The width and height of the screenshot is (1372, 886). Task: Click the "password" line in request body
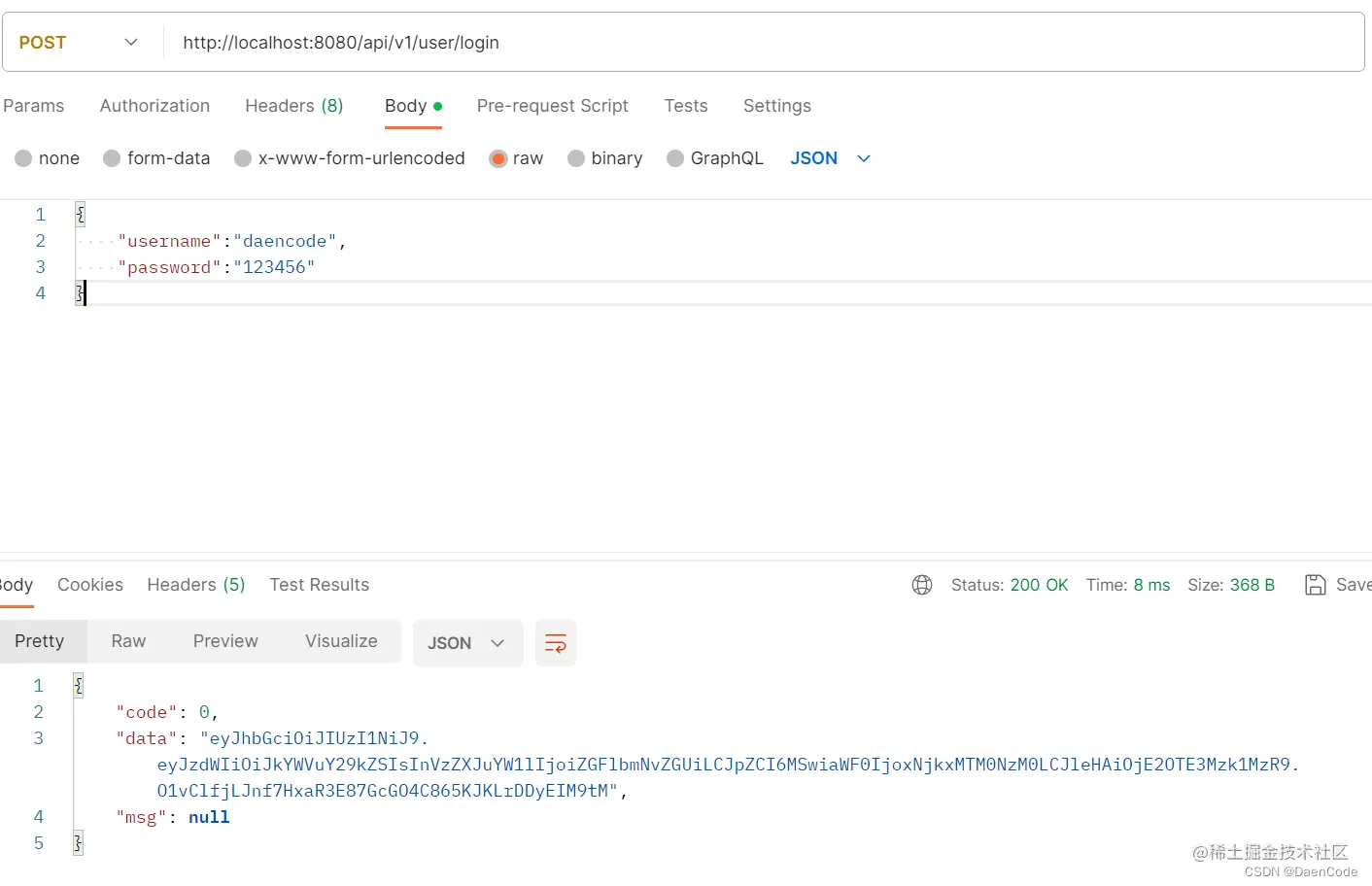pyautogui.click(x=217, y=267)
